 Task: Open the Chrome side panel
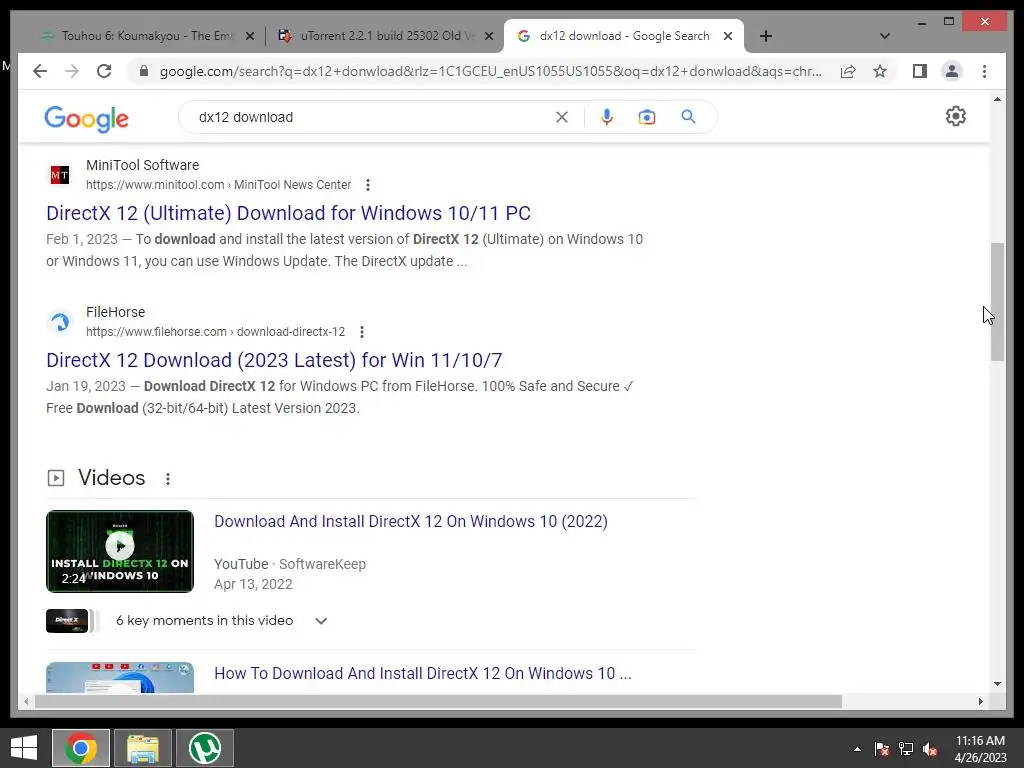click(920, 71)
